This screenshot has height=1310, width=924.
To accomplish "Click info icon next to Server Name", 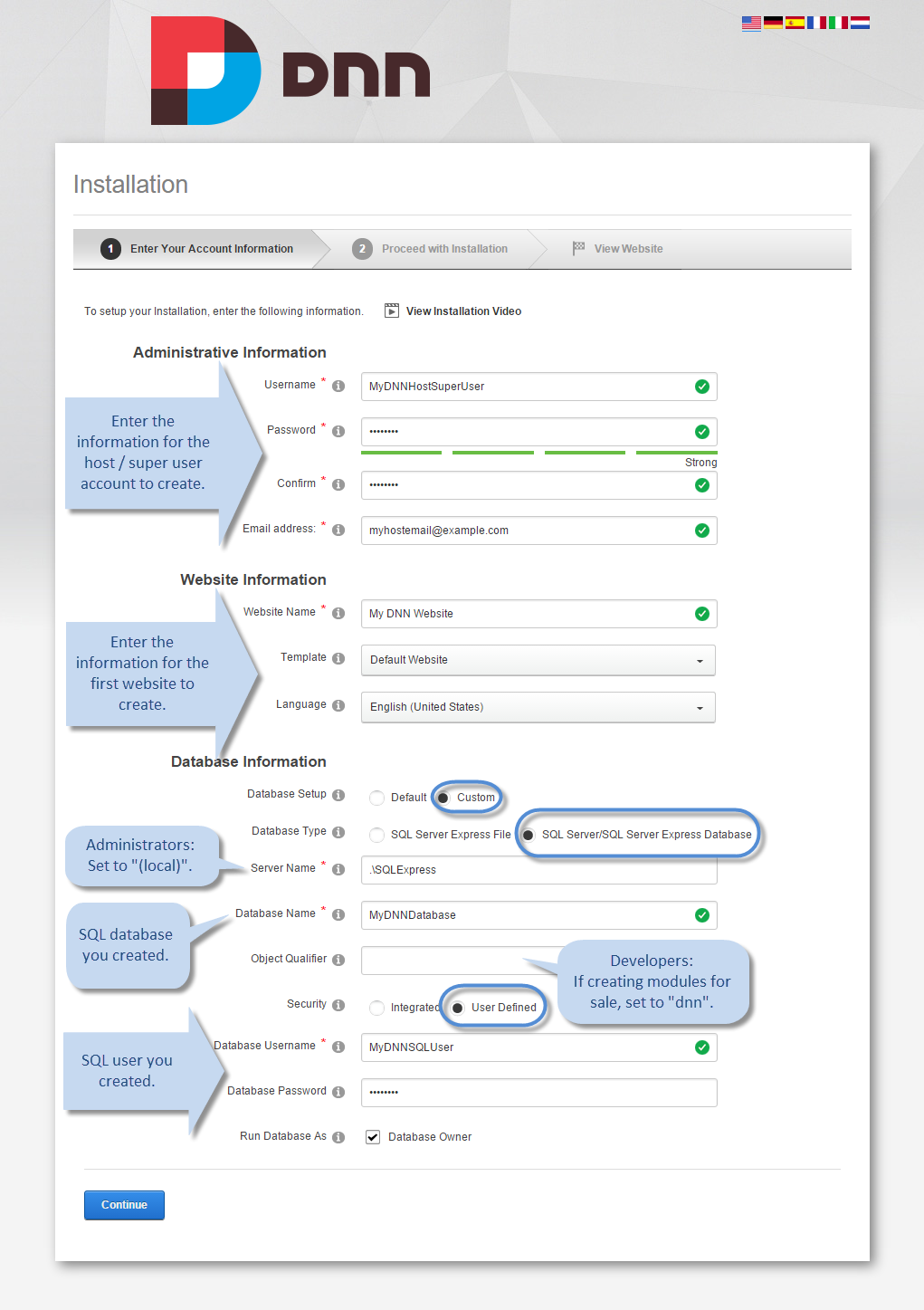I will 338,869.
